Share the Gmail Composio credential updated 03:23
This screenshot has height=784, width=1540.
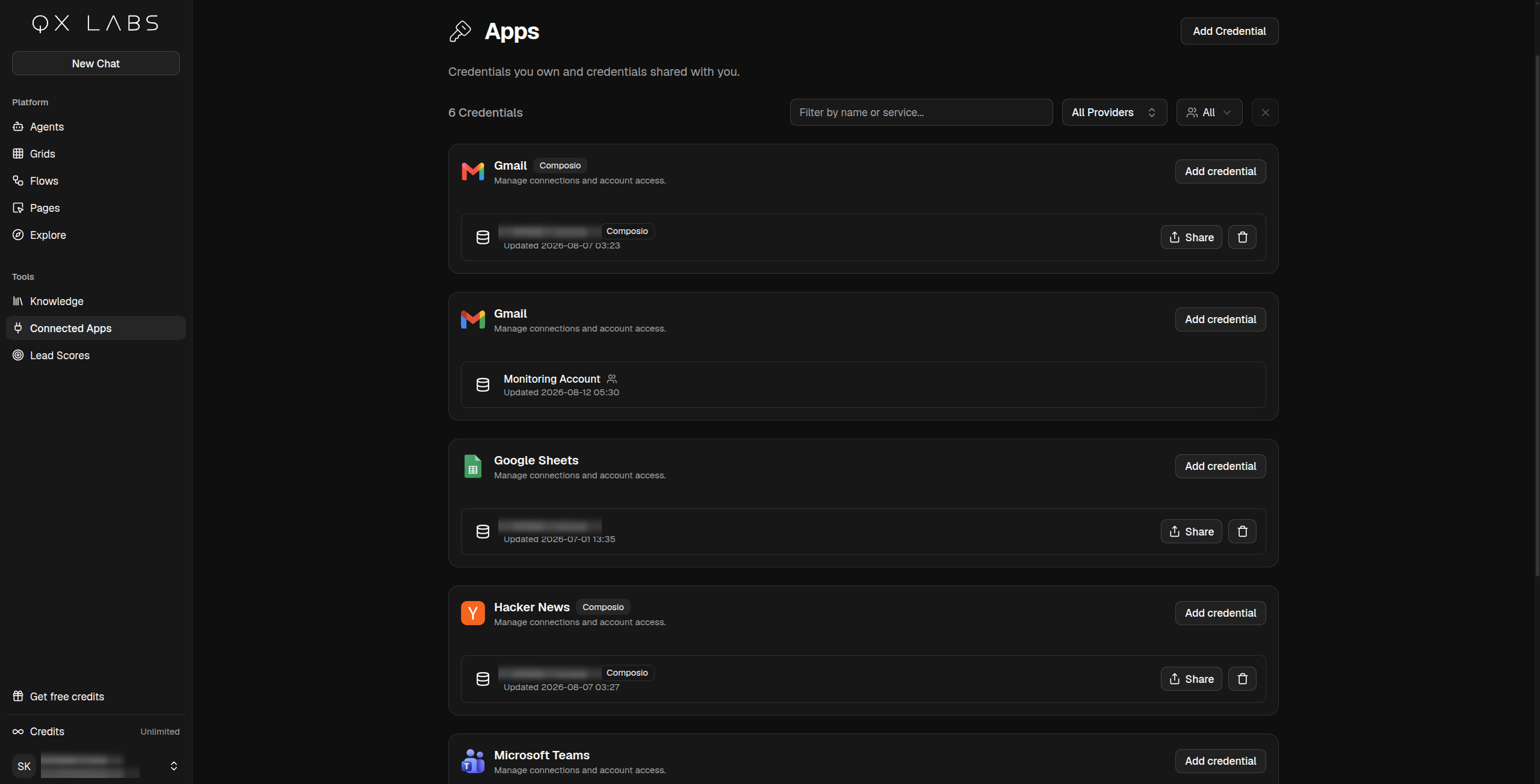pos(1191,238)
